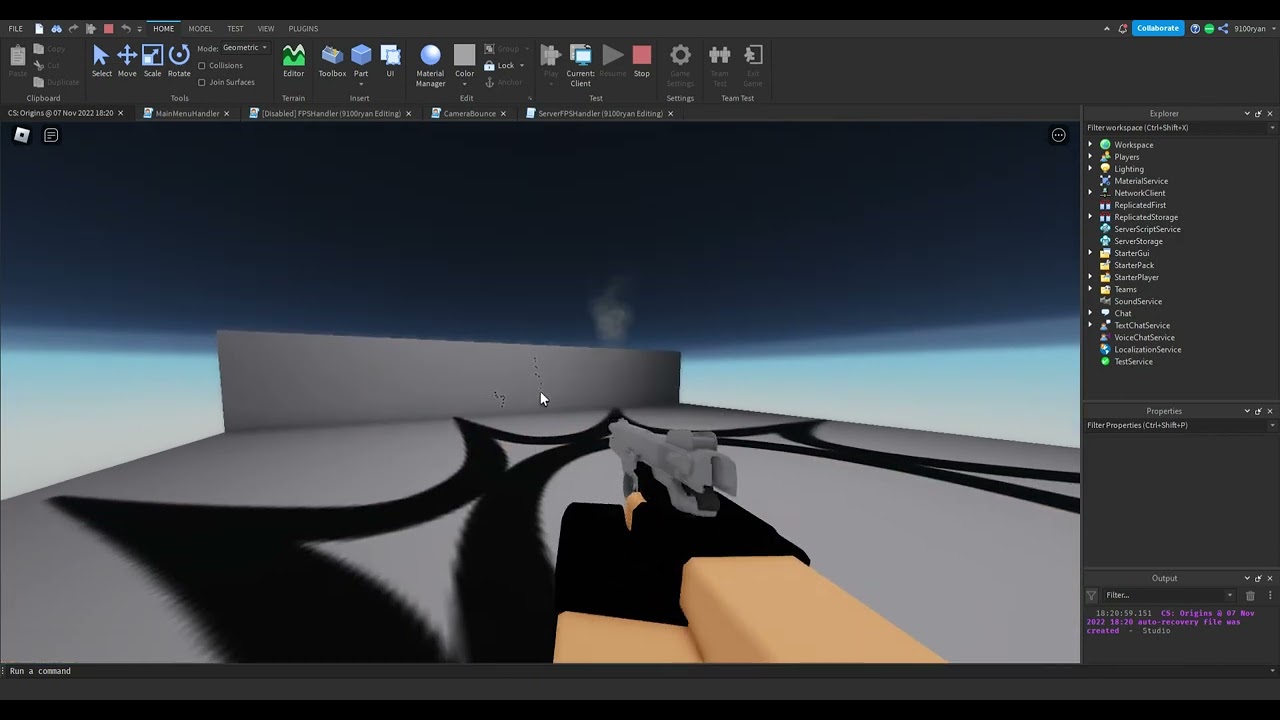Open the Lock dropdown arrow
This screenshot has height=720, width=1280.
[x=521, y=66]
